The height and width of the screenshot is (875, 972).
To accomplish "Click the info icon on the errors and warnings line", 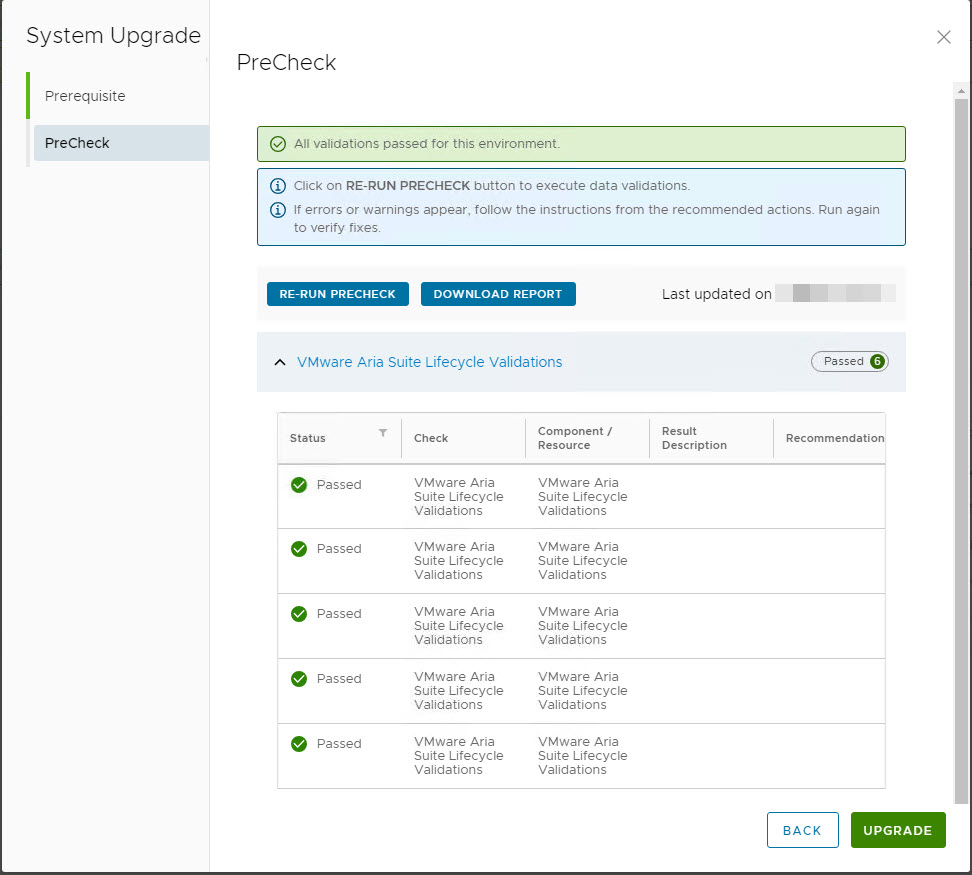I will (x=278, y=210).
